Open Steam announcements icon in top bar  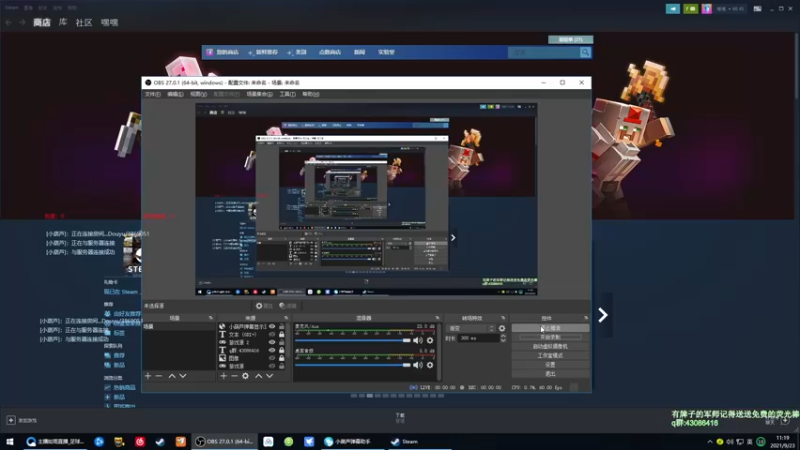point(673,9)
